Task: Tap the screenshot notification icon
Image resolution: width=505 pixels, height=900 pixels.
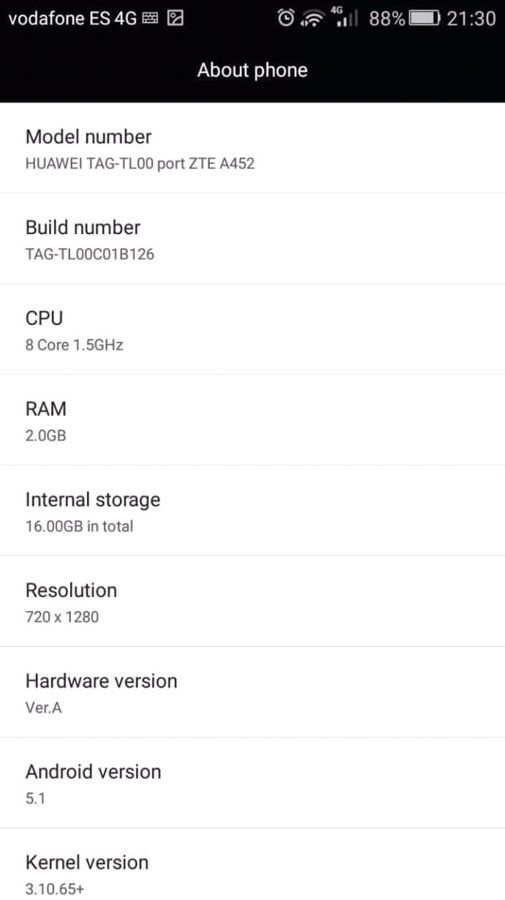Action: (x=175, y=19)
